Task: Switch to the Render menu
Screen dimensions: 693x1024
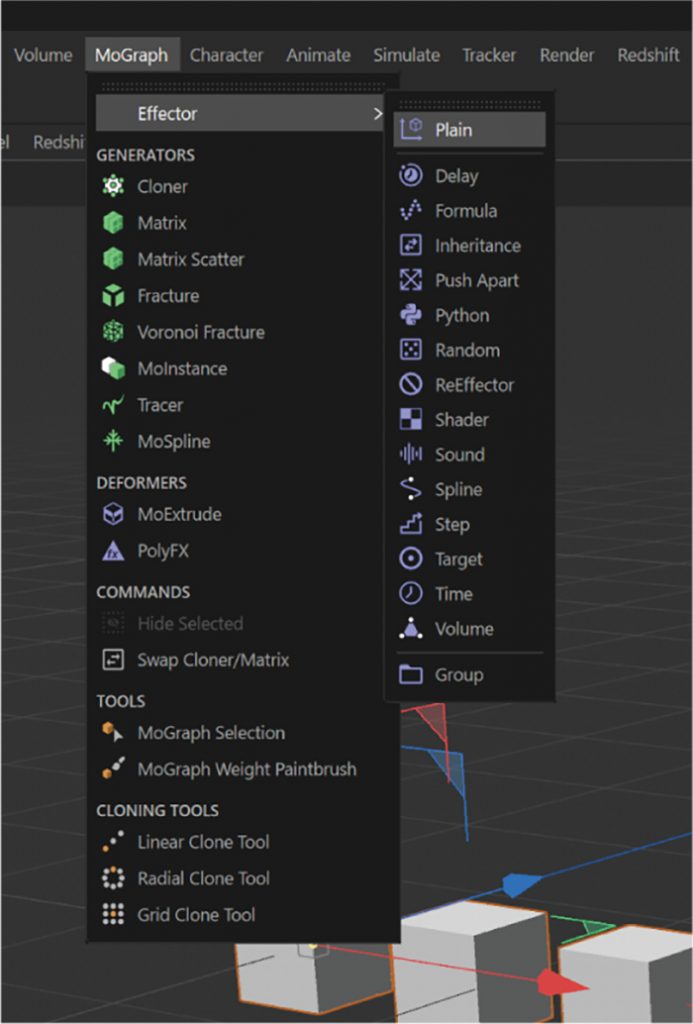Action: point(566,55)
